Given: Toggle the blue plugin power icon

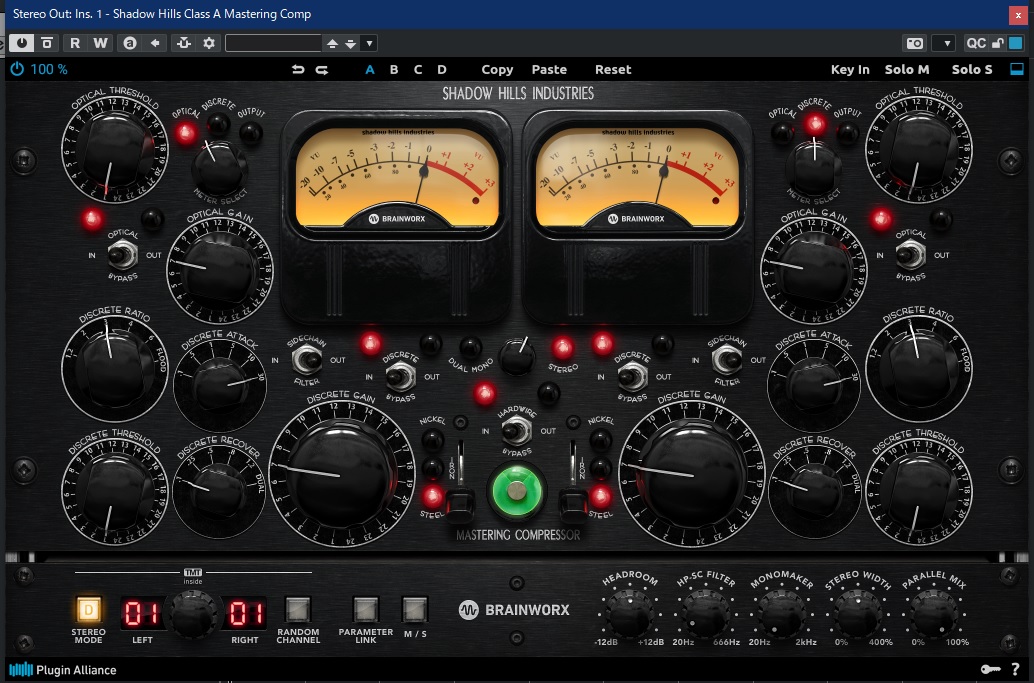Looking at the screenshot, I should [16, 69].
